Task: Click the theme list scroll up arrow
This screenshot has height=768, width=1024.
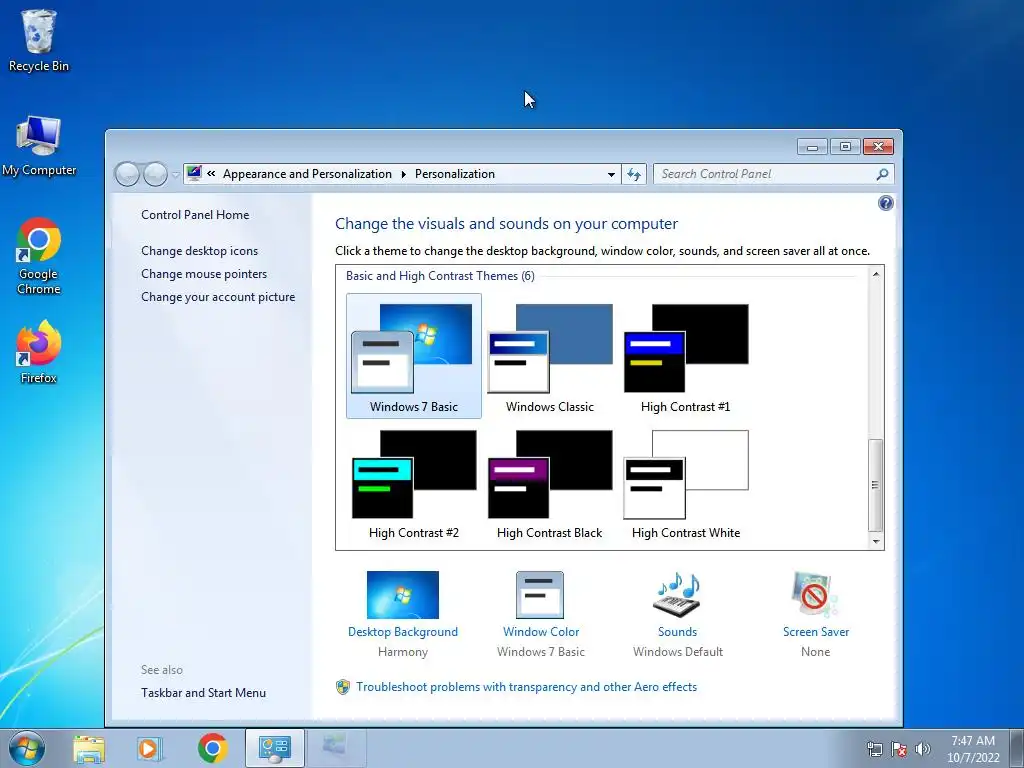Action: (876, 274)
